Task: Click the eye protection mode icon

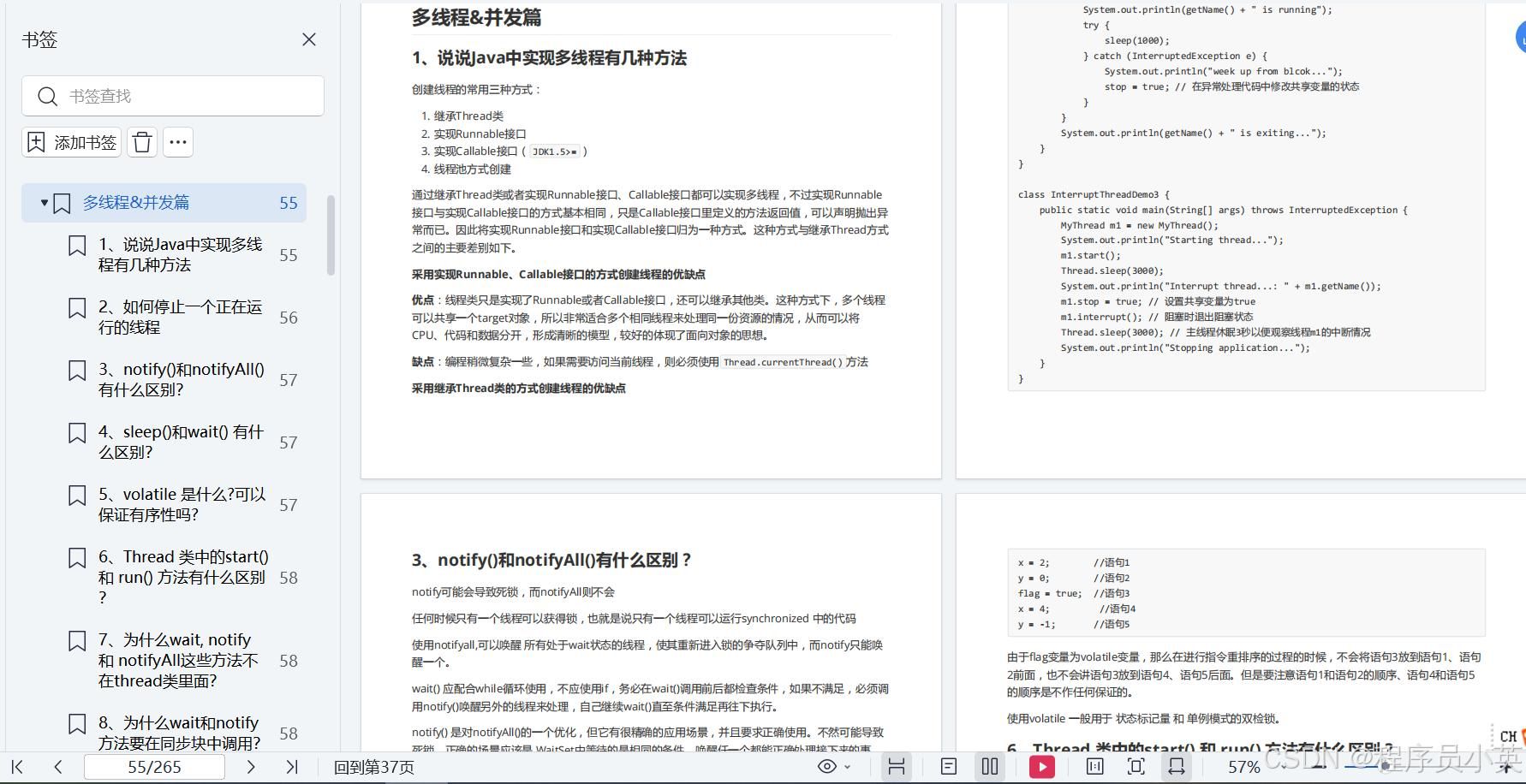Action: click(x=827, y=767)
